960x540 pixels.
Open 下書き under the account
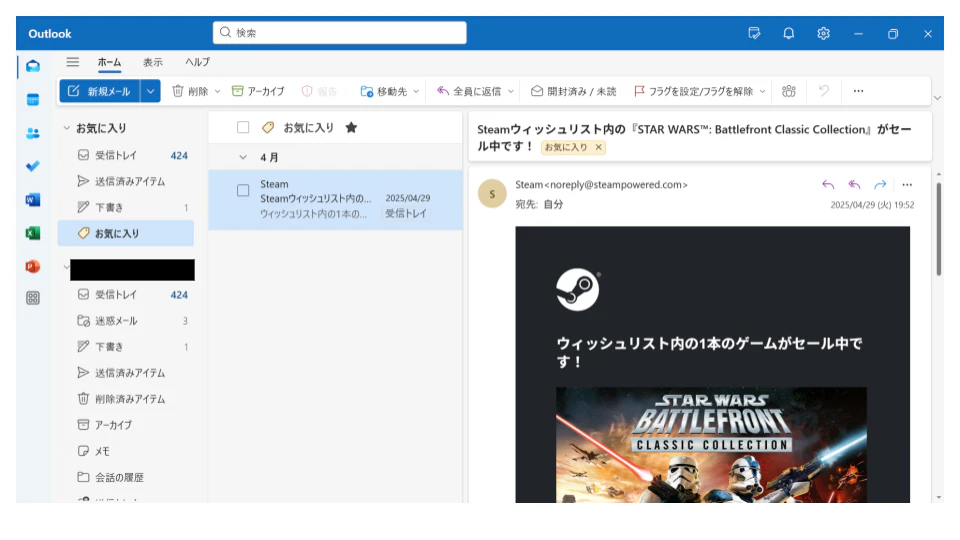[126, 347]
